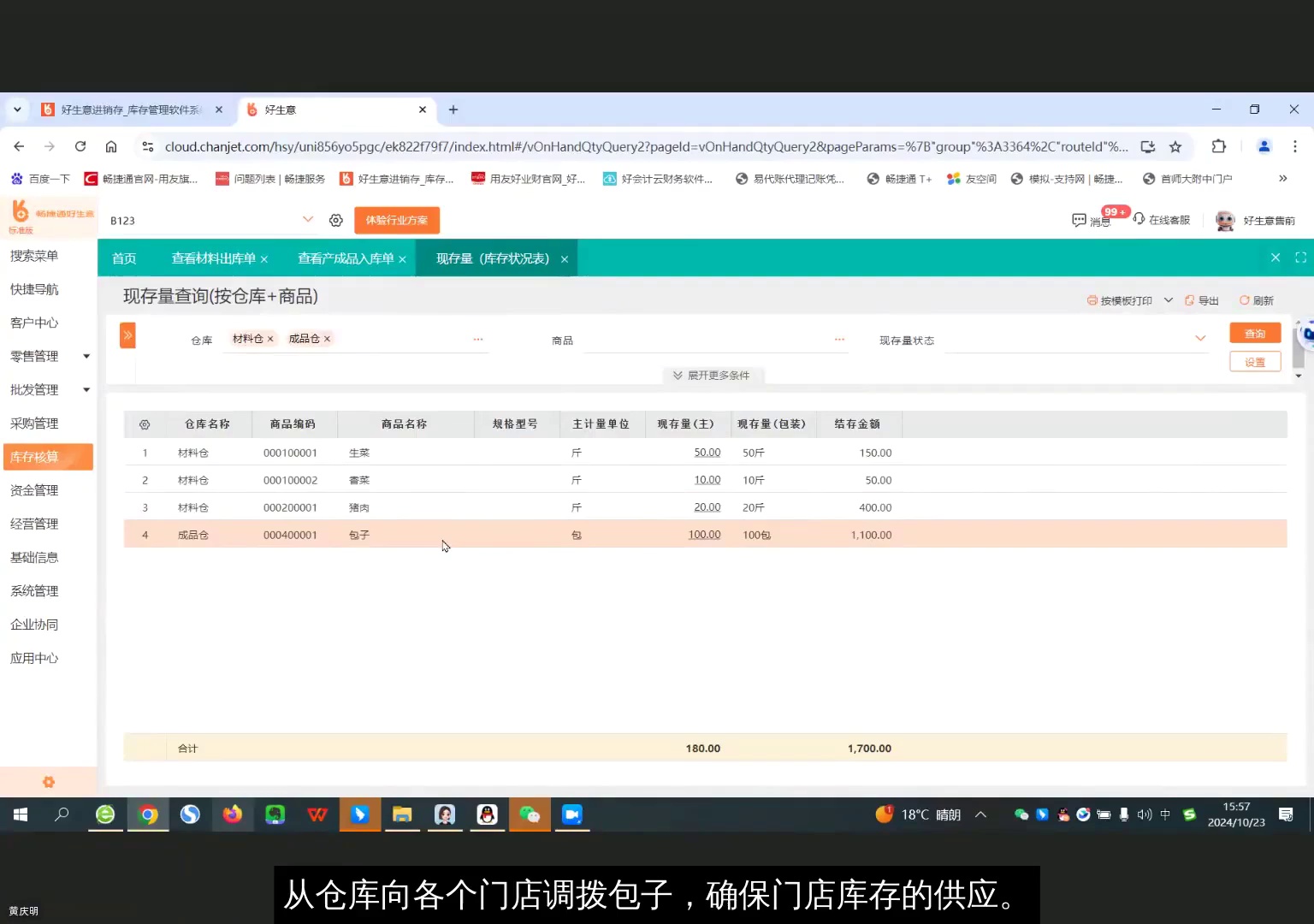The width and height of the screenshot is (1314, 924).
Task: Collapse the filter panel with the orange arrow
Action: coord(127,335)
